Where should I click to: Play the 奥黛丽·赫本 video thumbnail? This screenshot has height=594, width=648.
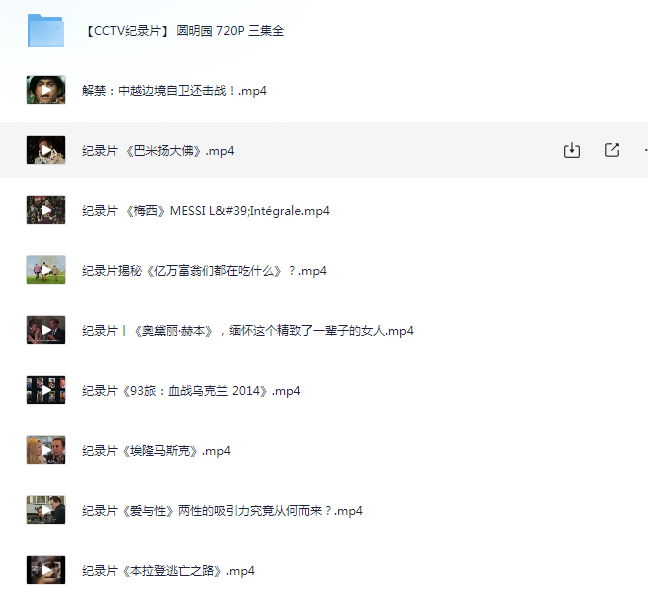point(46,330)
